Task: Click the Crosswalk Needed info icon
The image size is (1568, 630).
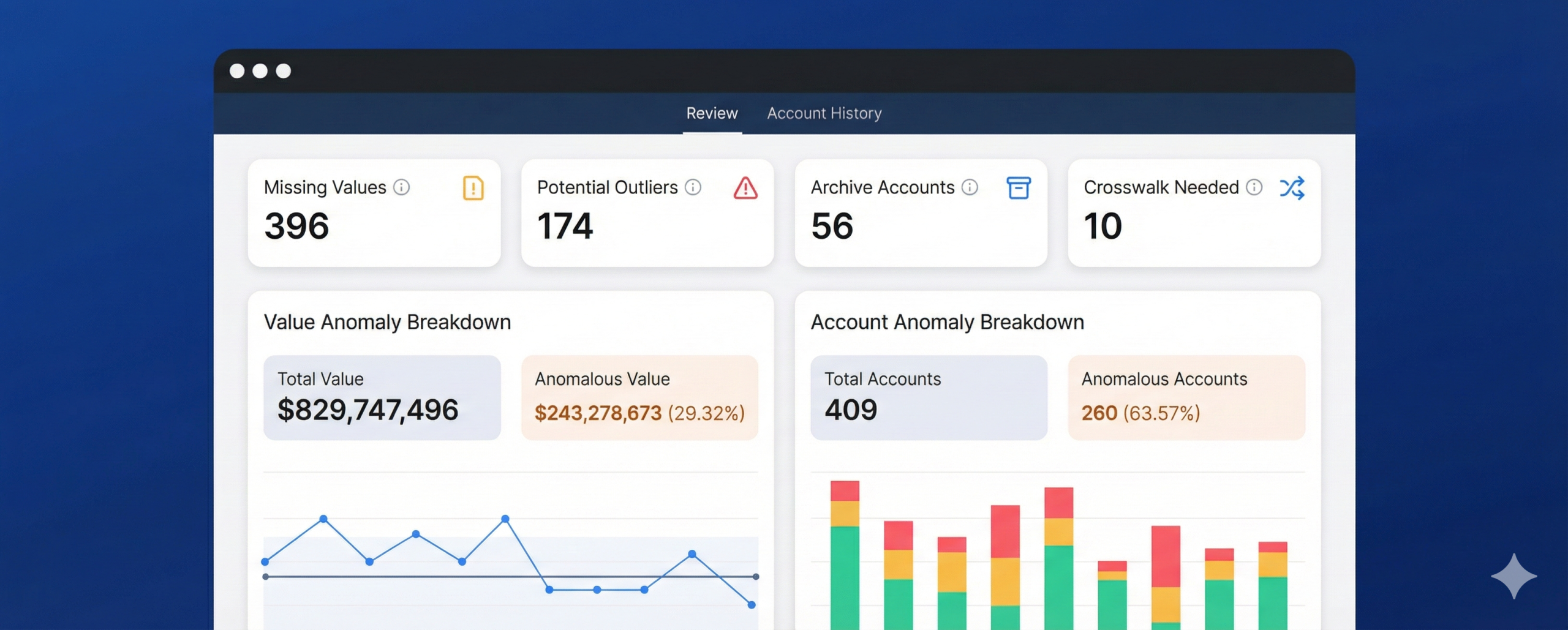Action: pos(1254,187)
